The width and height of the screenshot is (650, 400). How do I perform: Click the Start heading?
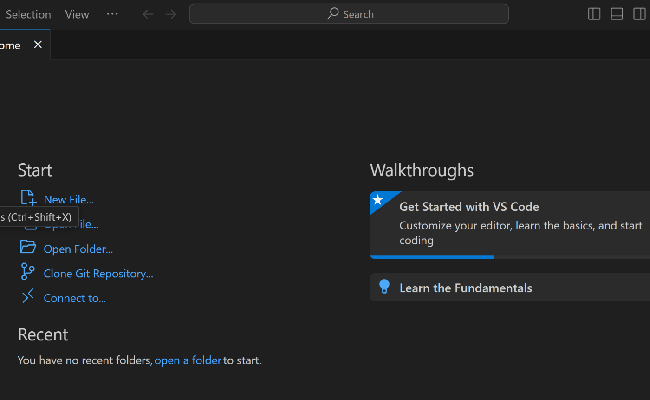(x=35, y=170)
